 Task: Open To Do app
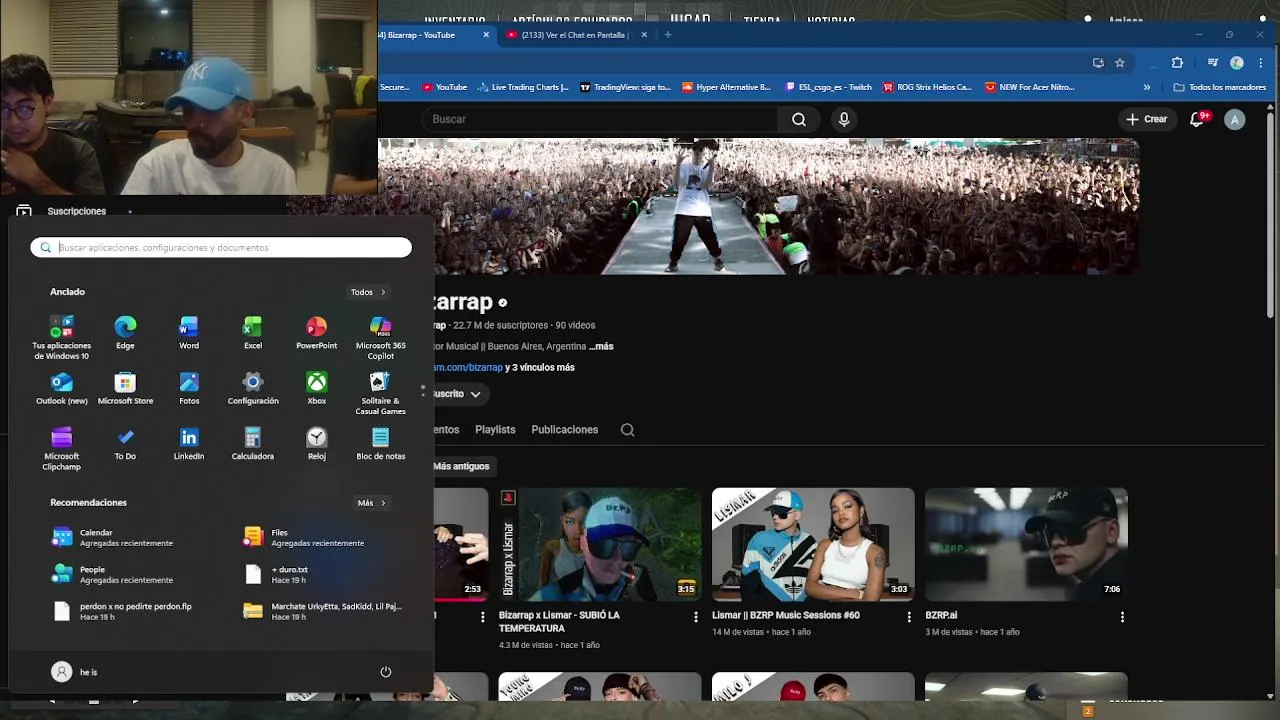(125, 444)
